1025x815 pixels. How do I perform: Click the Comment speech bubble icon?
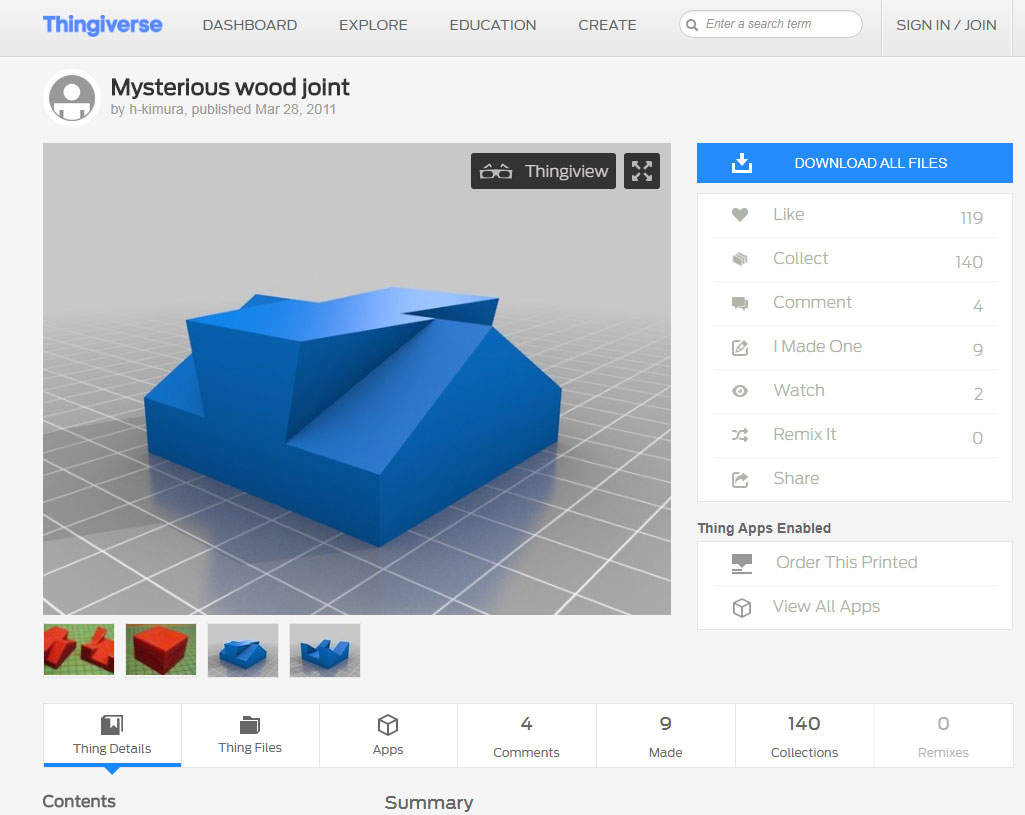coord(740,303)
